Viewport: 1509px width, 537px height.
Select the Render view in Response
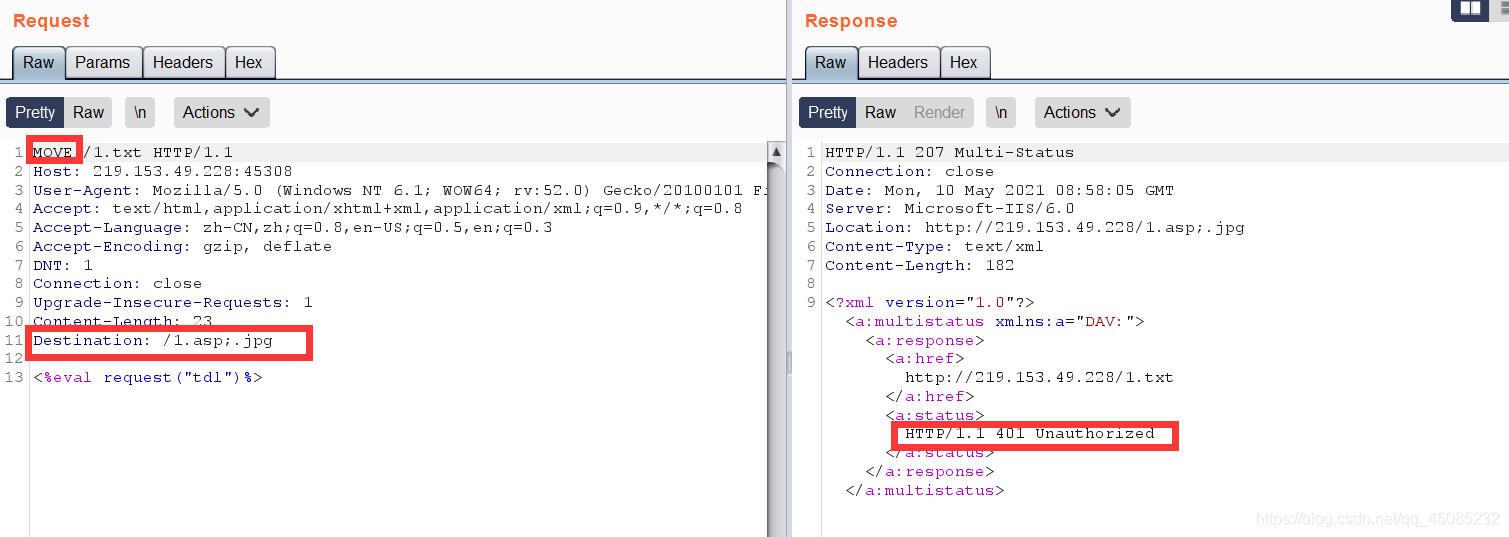[940, 112]
